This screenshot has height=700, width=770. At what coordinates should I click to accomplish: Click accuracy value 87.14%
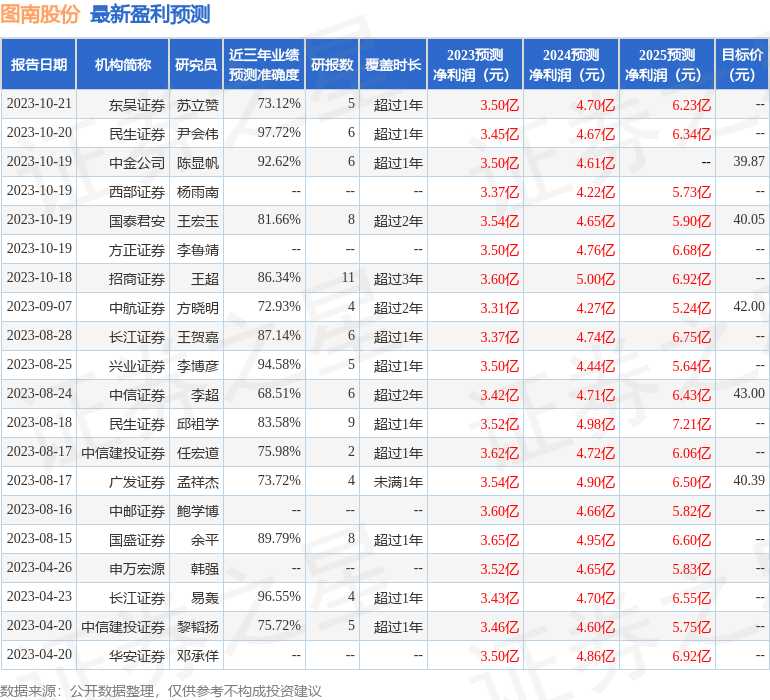pos(279,336)
